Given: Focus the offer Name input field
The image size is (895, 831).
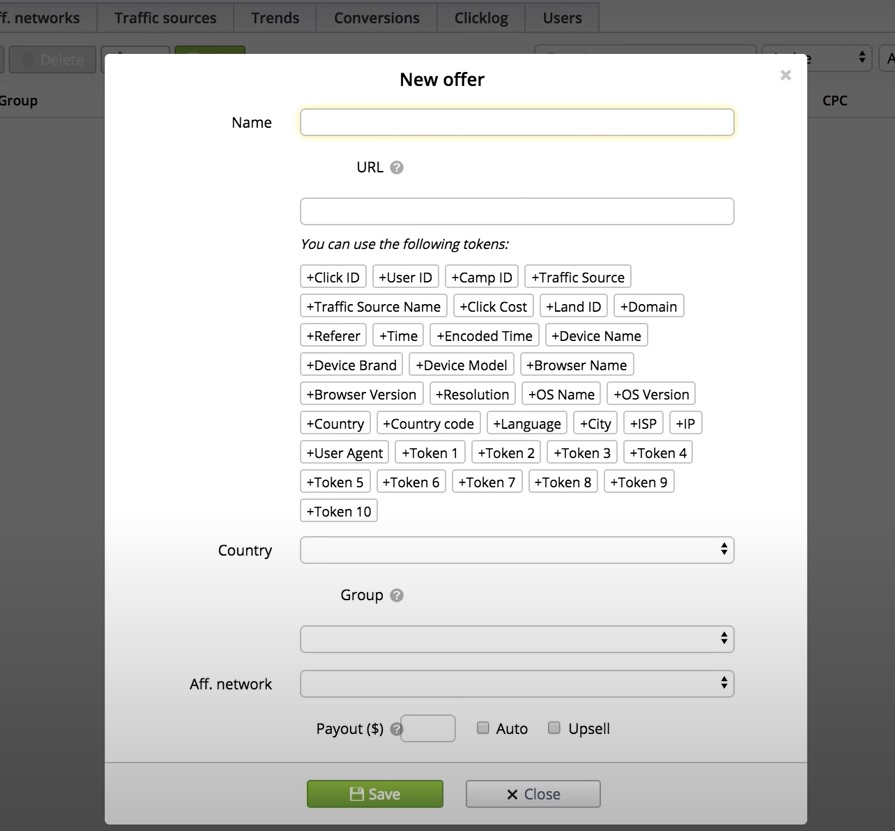Looking at the screenshot, I should point(517,122).
